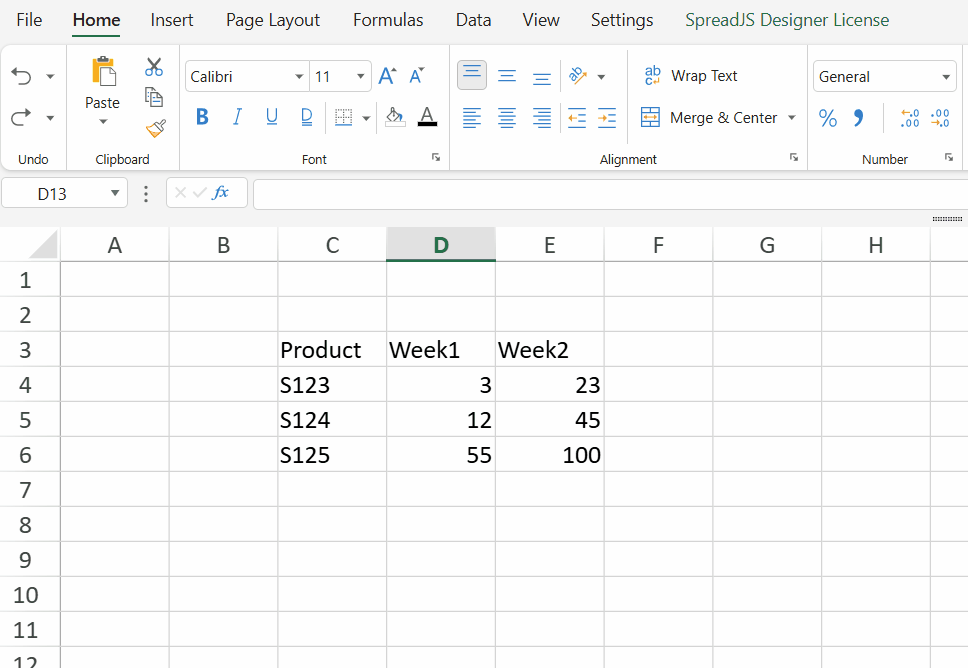968x668 pixels.
Task: Switch to the Formulas tab
Action: coord(388,20)
